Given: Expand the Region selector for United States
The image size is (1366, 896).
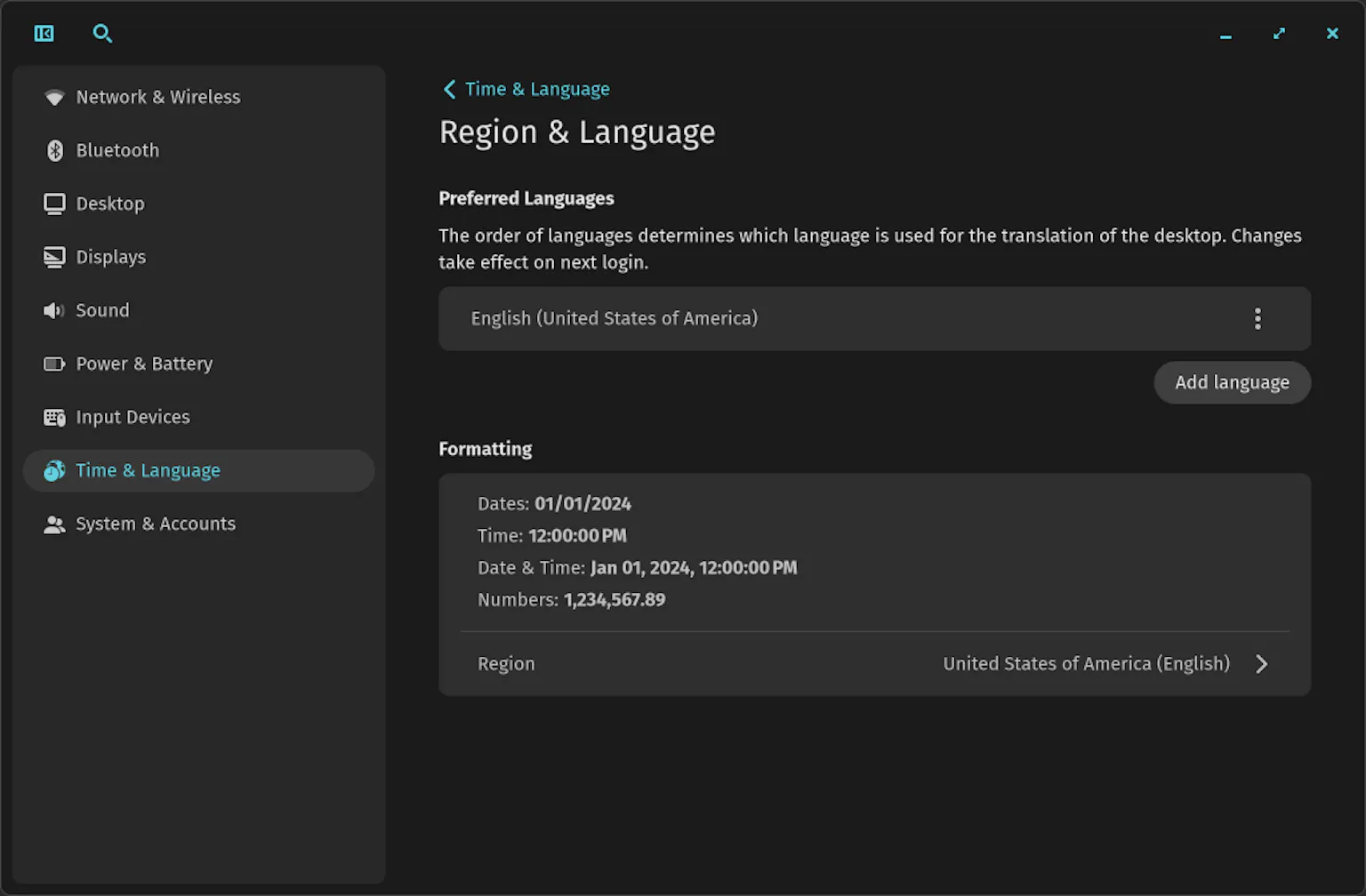Looking at the screenshot, I should point(1262,663).
